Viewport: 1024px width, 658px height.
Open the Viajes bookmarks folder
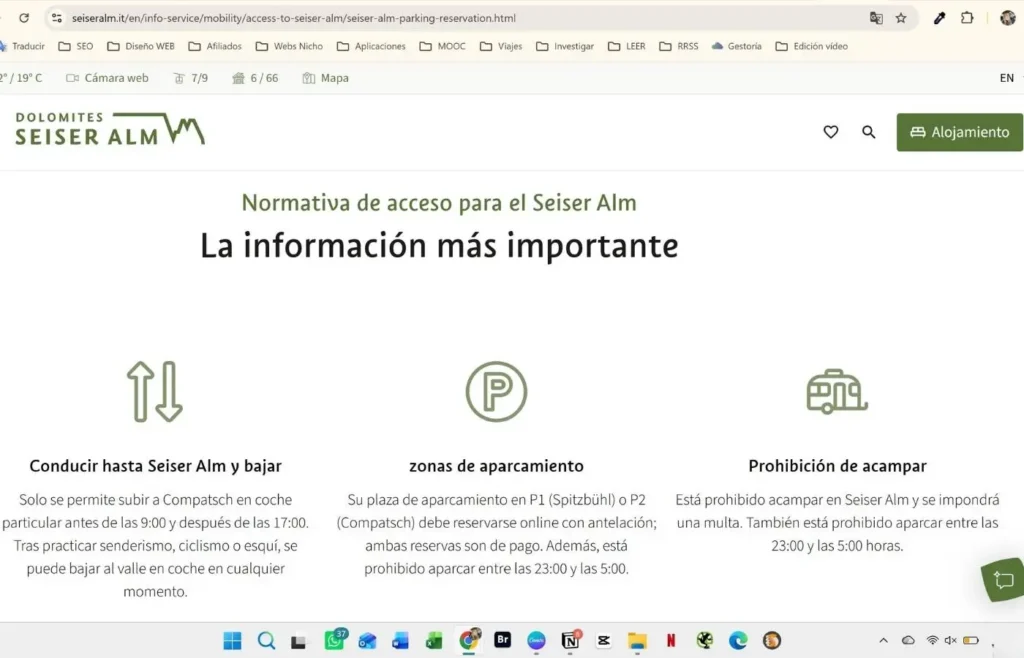pyautogui.click(x=501, y=46)
